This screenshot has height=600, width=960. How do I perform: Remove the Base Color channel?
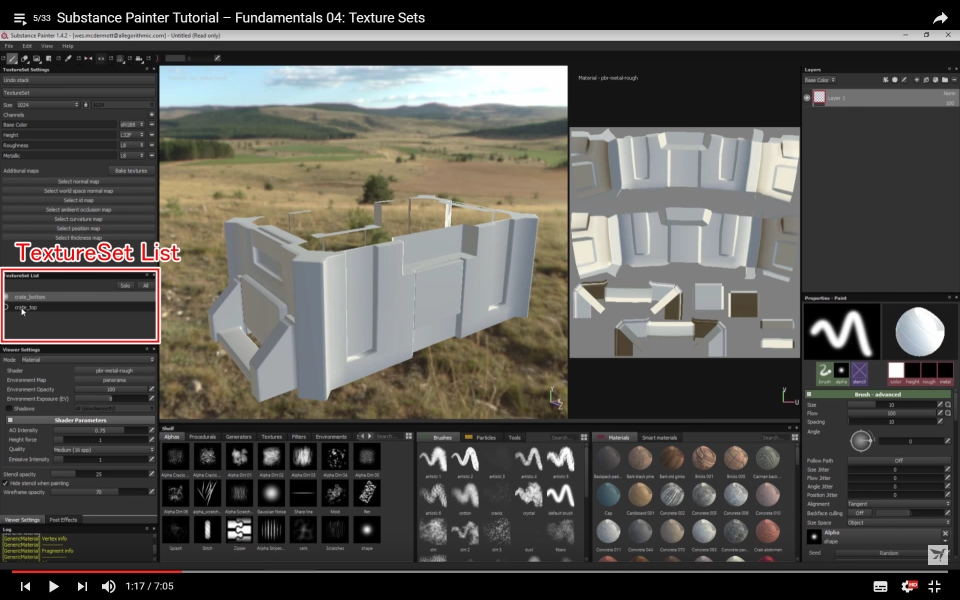pos(152,125)
